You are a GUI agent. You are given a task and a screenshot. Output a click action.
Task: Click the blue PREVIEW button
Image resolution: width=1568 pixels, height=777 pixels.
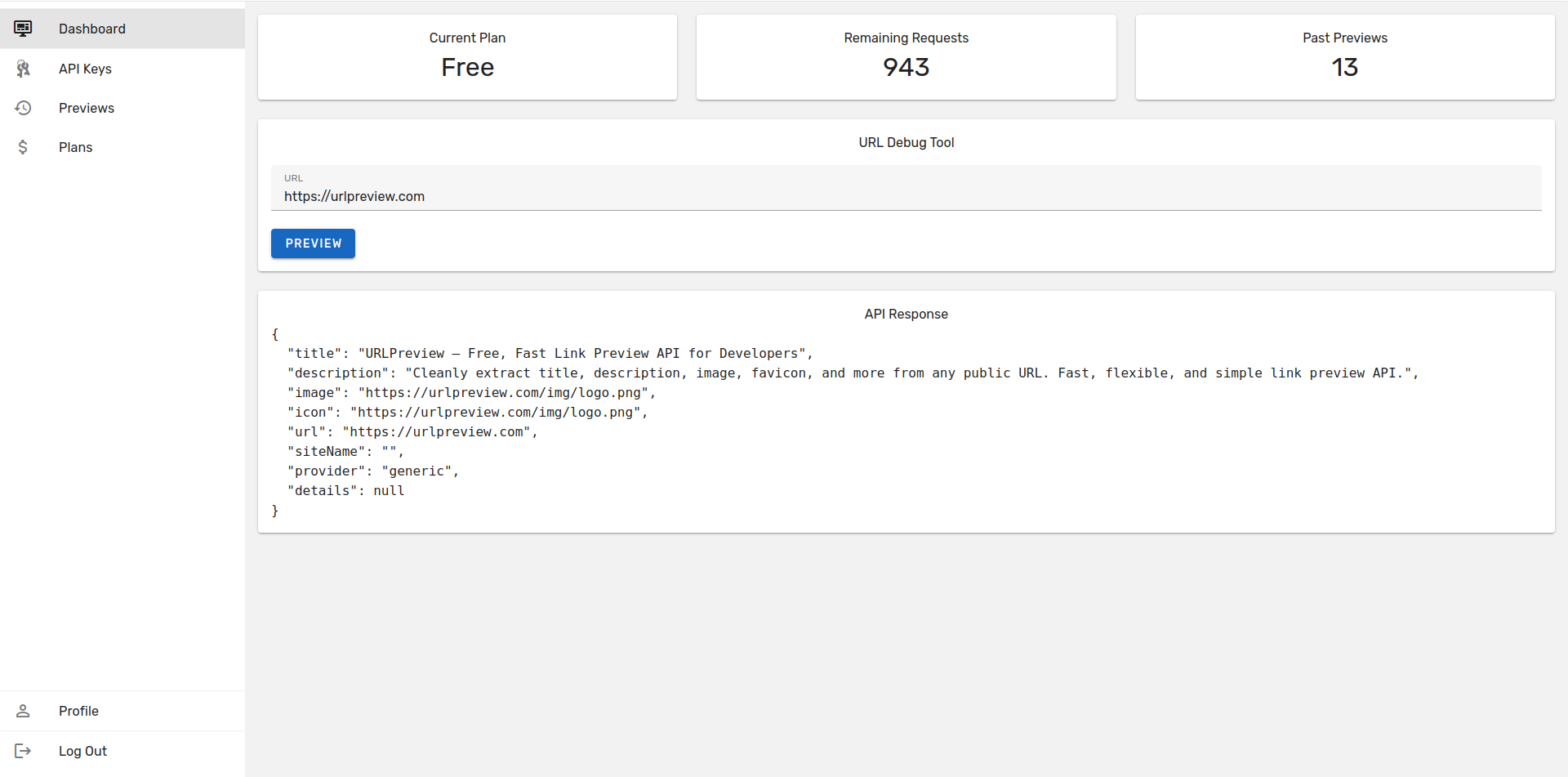(x=313, y=243)
